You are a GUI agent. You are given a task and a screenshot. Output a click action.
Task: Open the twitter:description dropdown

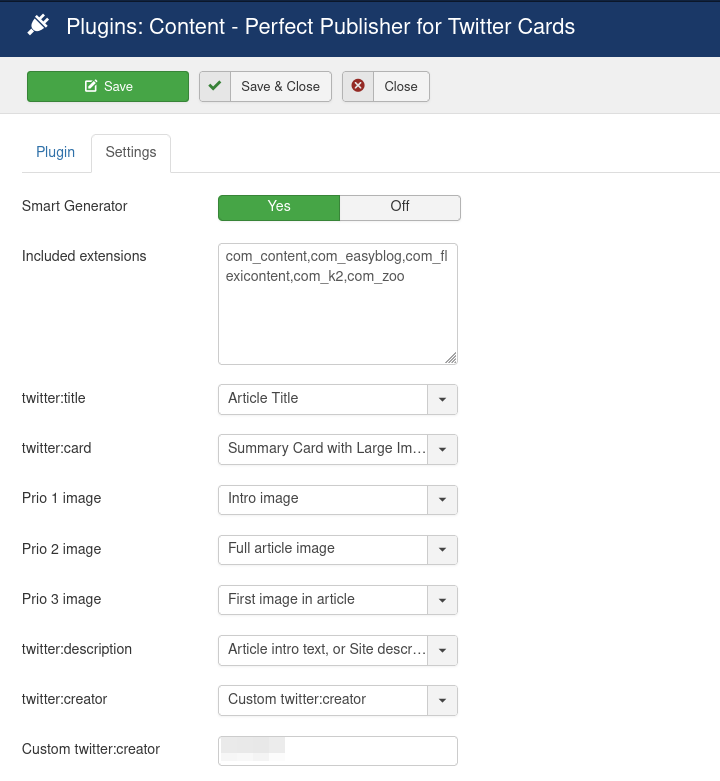pos(338,650)
